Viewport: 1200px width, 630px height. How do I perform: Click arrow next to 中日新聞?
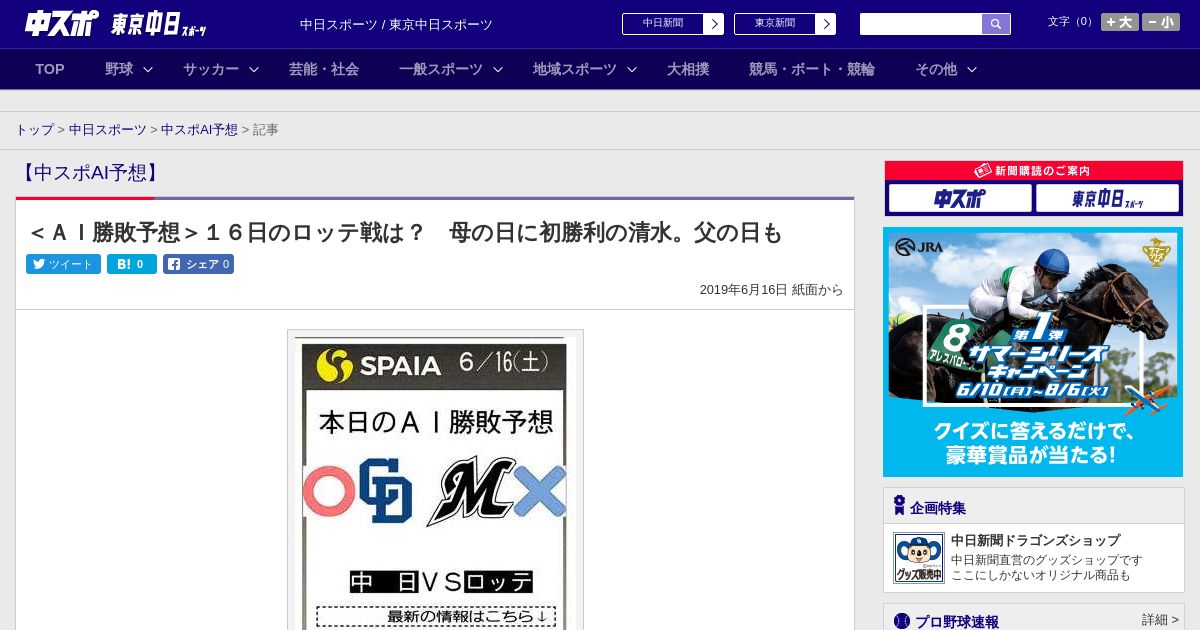point(714,24)
